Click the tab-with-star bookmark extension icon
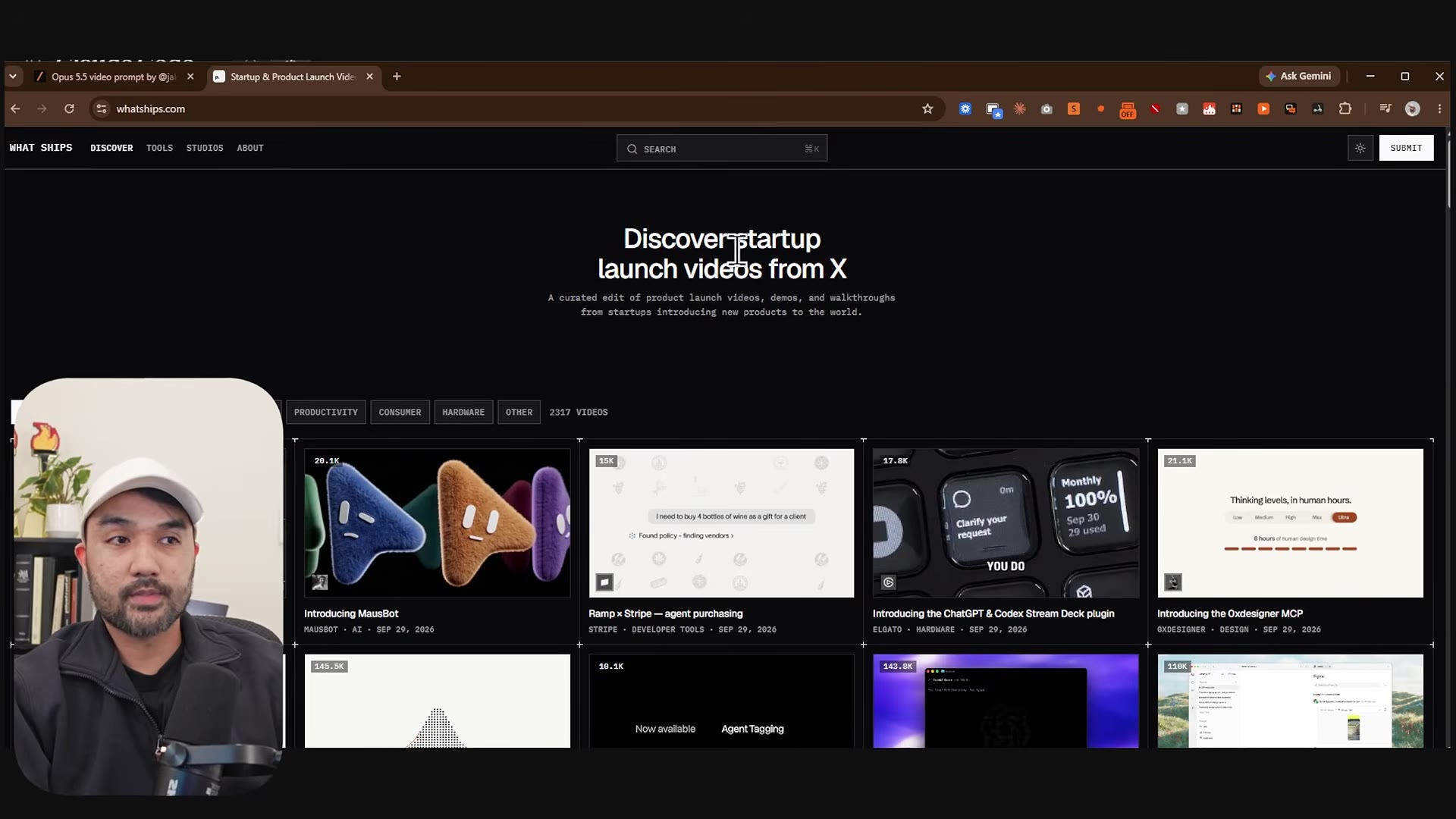Image resolution: width=1456 pixels, height=819 pixels. pyautogui.click(x=993, y=110)
